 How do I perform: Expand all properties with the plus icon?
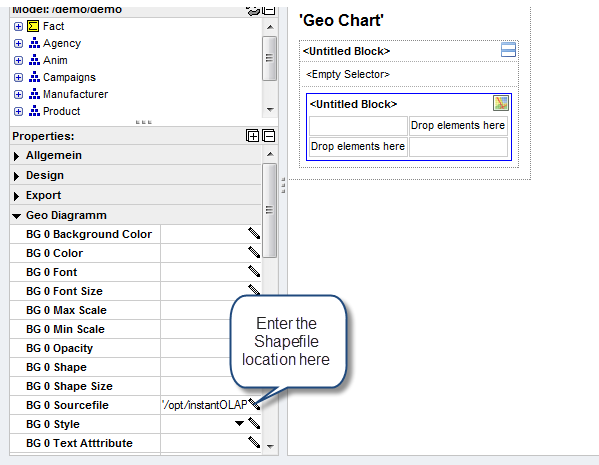252,136
